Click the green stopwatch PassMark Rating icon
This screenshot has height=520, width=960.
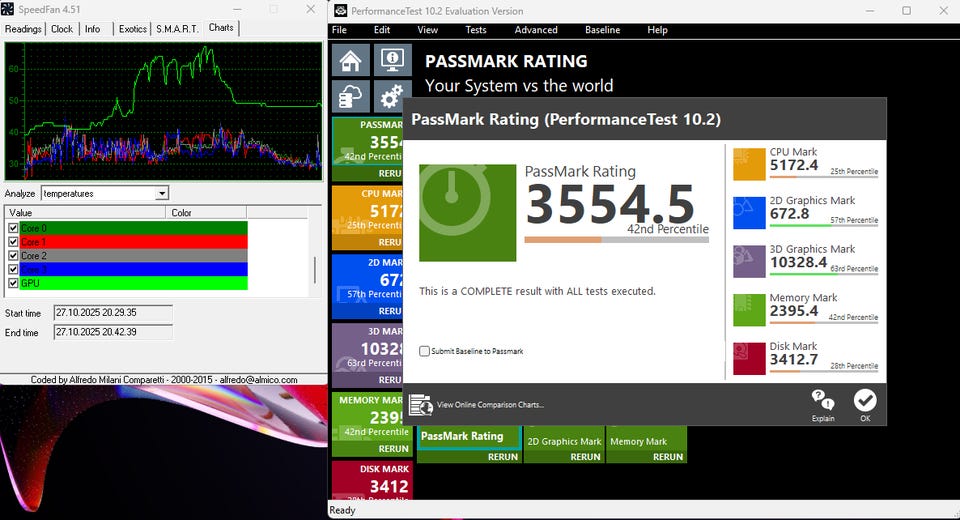click(468, 213)
